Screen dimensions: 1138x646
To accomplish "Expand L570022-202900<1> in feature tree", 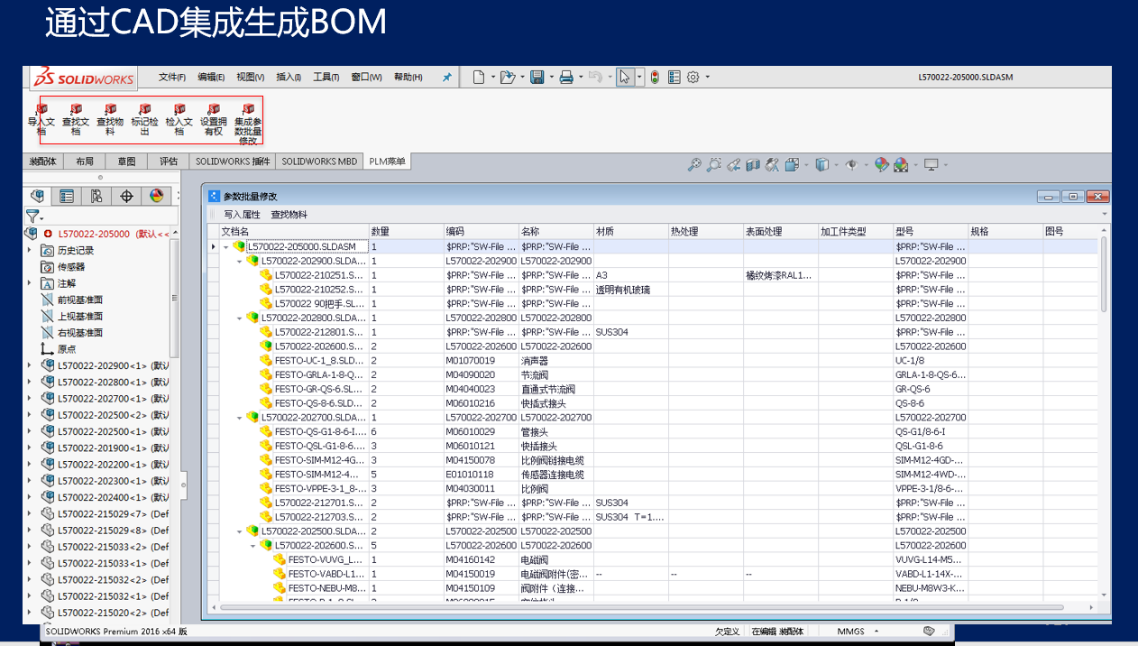I will 30,366.
